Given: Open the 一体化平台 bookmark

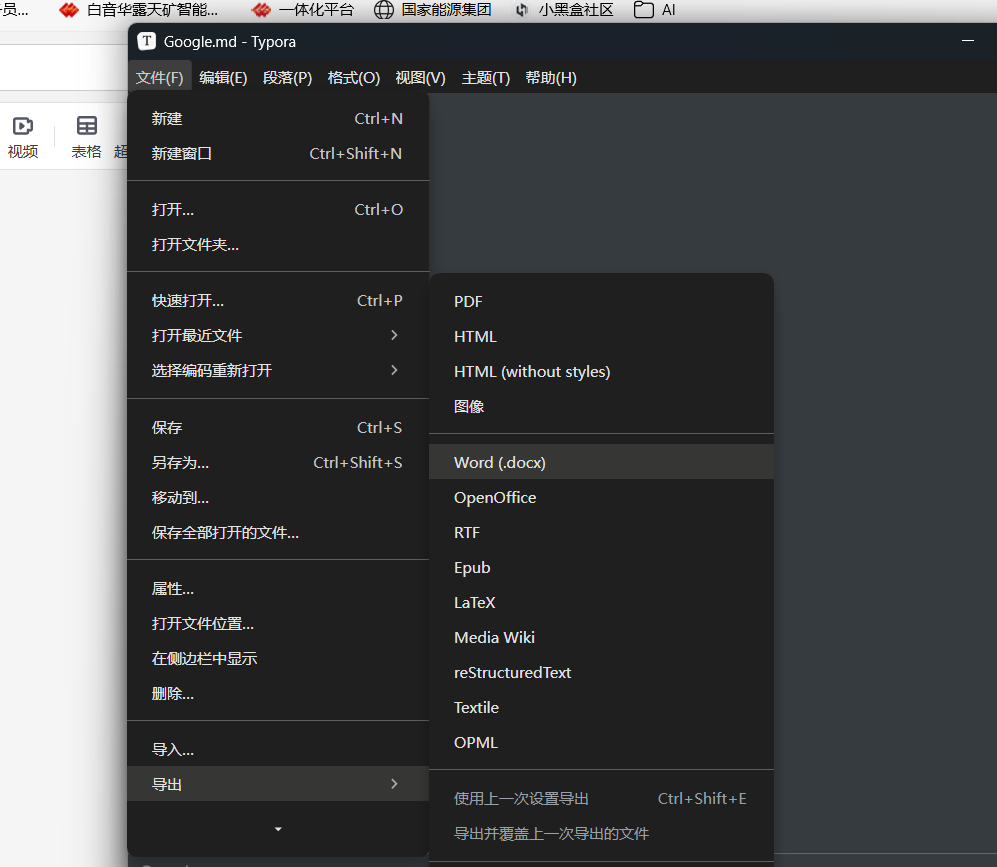Looking at the screenshot, I should coord(302,10).
